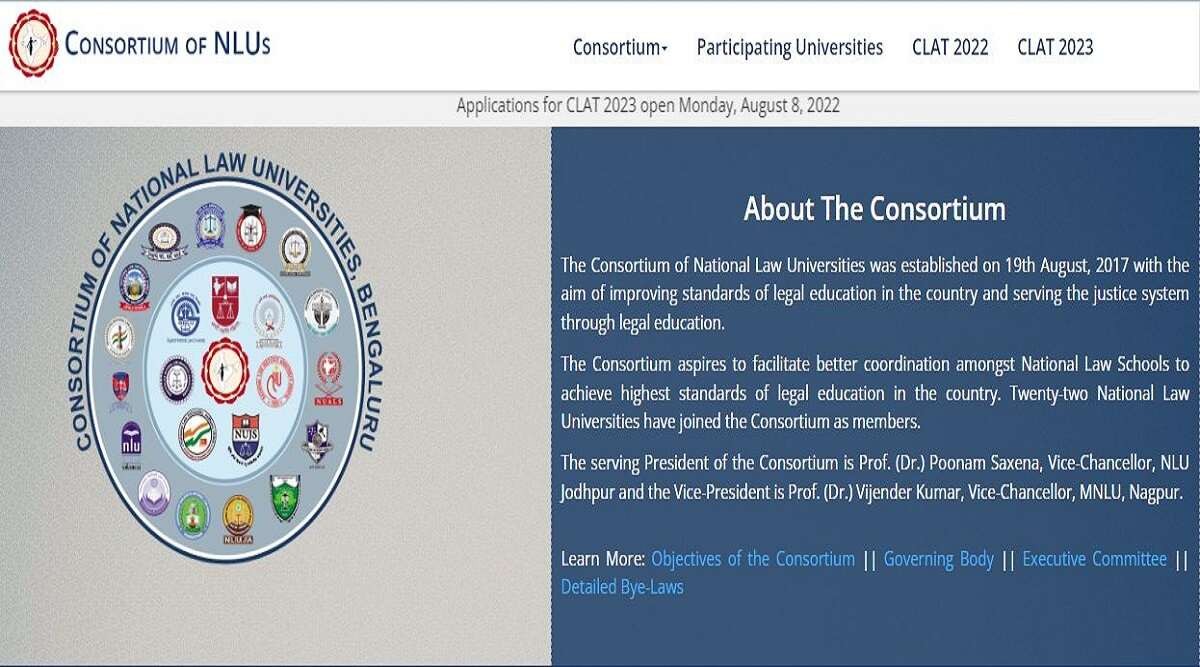
Task: Click the NLUJA emblem at the bottom
Action: point(238,518)
